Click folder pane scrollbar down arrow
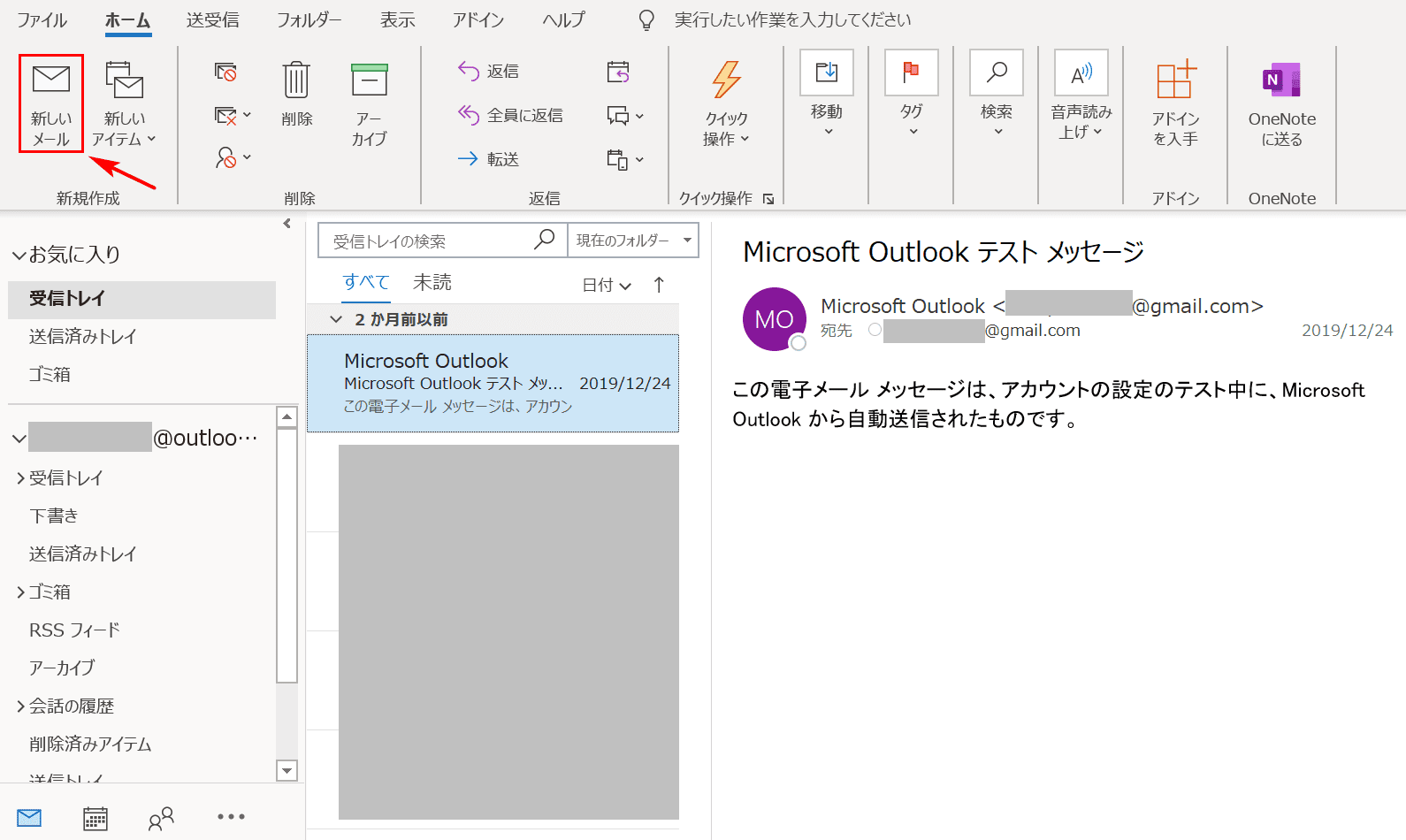Screen dimensions: 1406x840 pyautogui.click(x=287, y=770)
